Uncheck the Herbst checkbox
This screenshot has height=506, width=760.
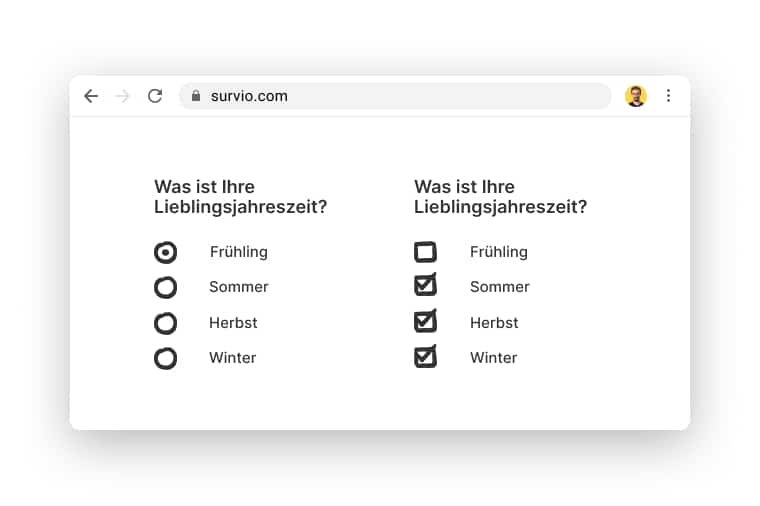coord(426,322)
